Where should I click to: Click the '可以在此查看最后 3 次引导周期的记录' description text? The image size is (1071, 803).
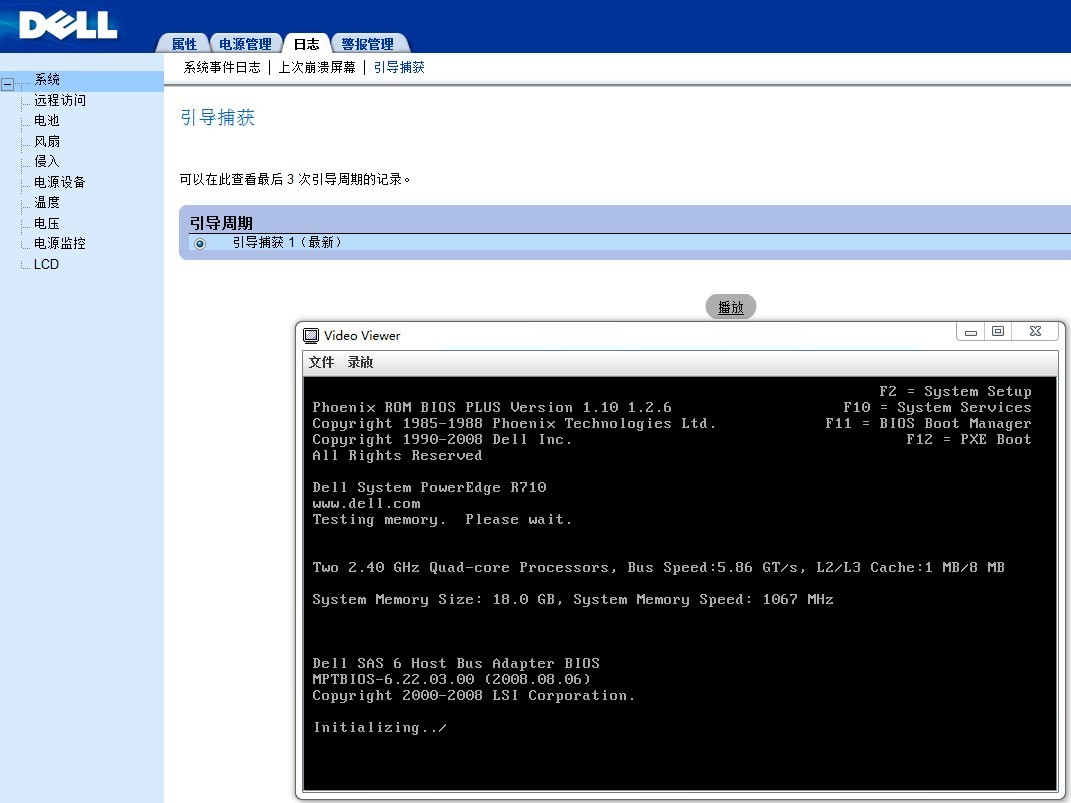pyautogui.click(x=294, y=180)
